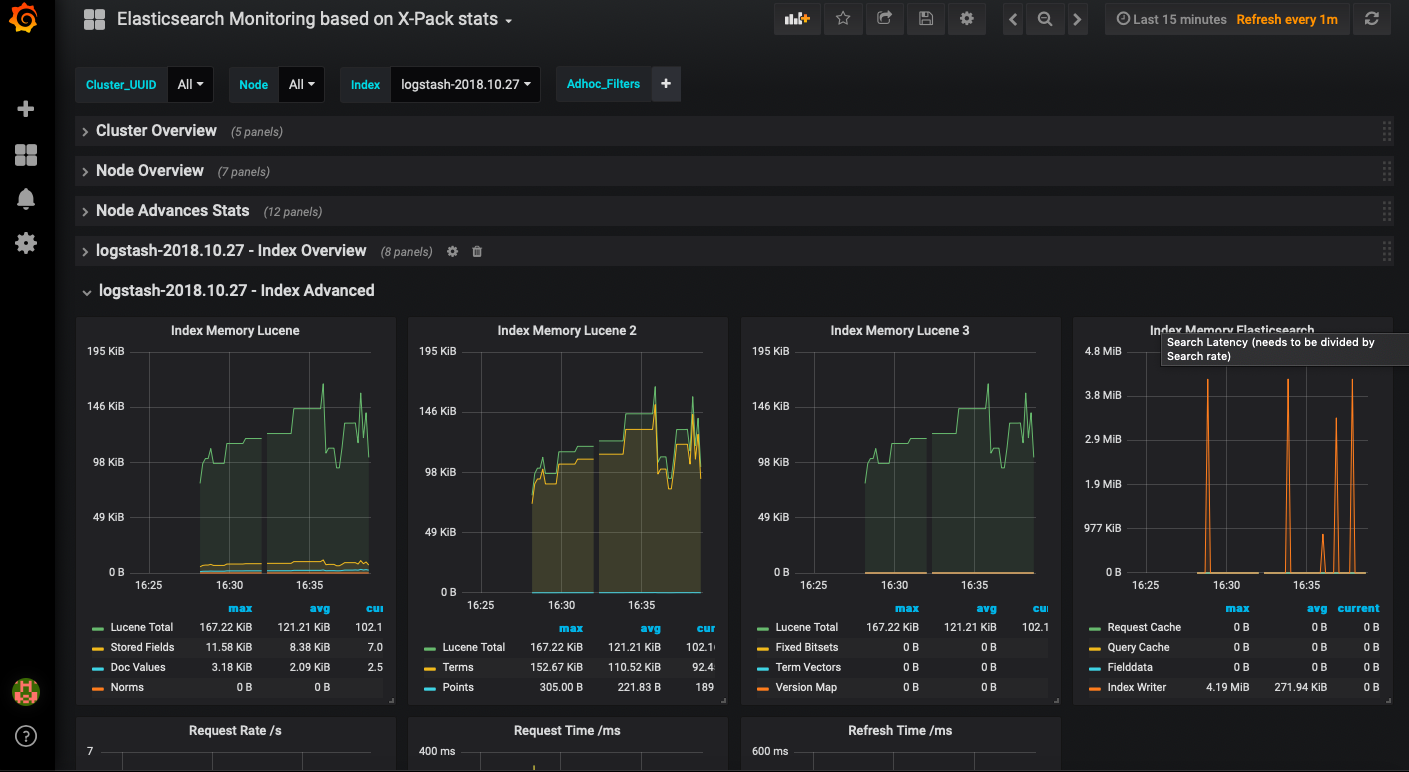Open Configuration gear icon in sidebar
The height and width of the screenshot is (772, 1409).
pos(26,243)
